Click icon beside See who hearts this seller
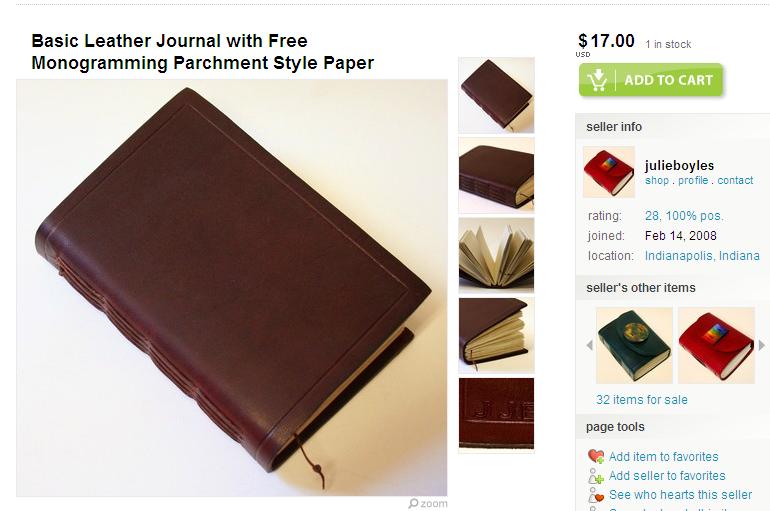This screenshot has height=511, width=770. click(596, 495)
